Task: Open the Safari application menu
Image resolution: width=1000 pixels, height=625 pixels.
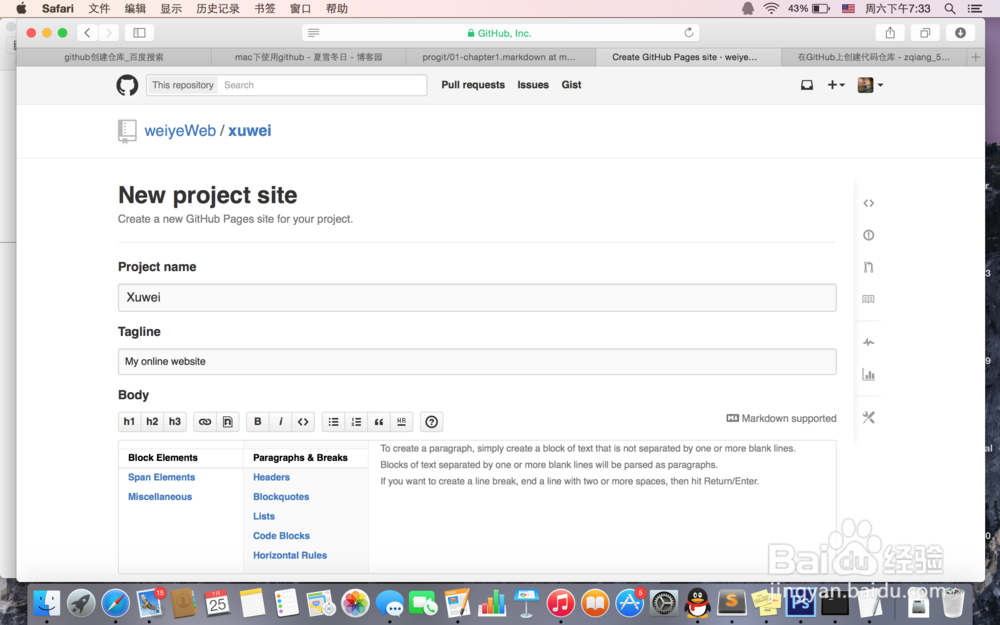Action: [x=58, y=8]
